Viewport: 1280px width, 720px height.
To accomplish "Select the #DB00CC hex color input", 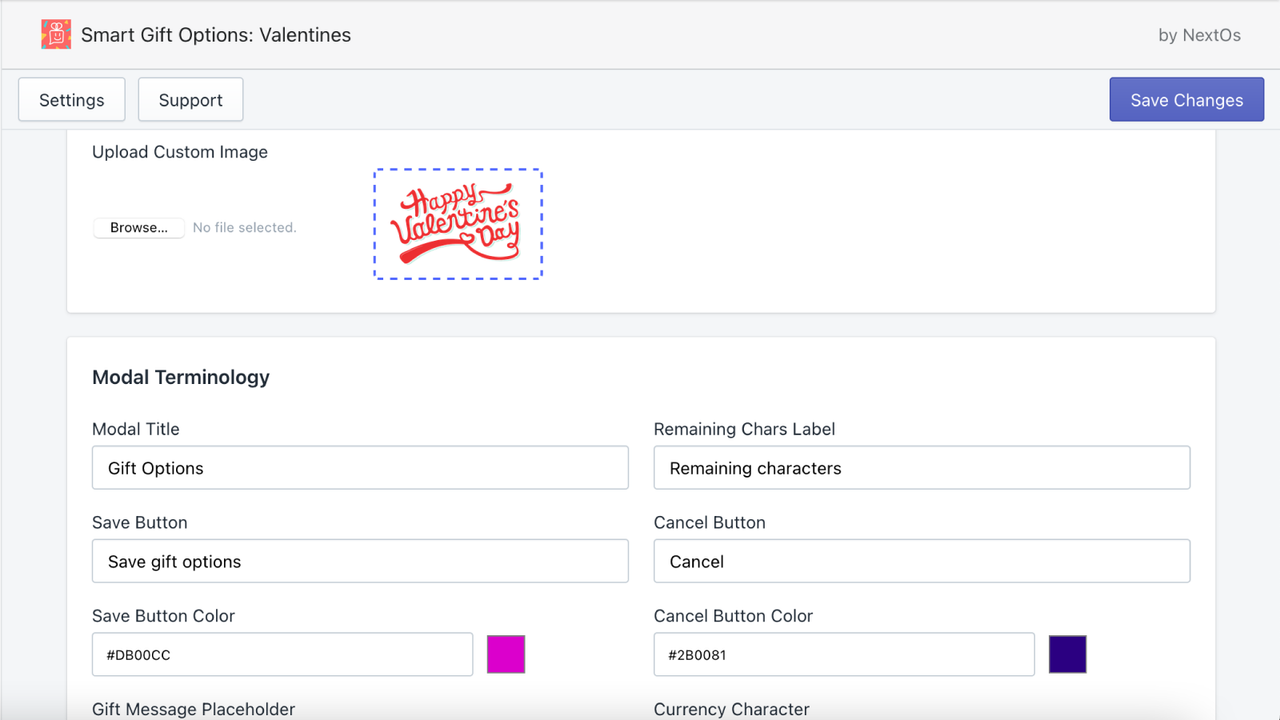I will [282, 654].
